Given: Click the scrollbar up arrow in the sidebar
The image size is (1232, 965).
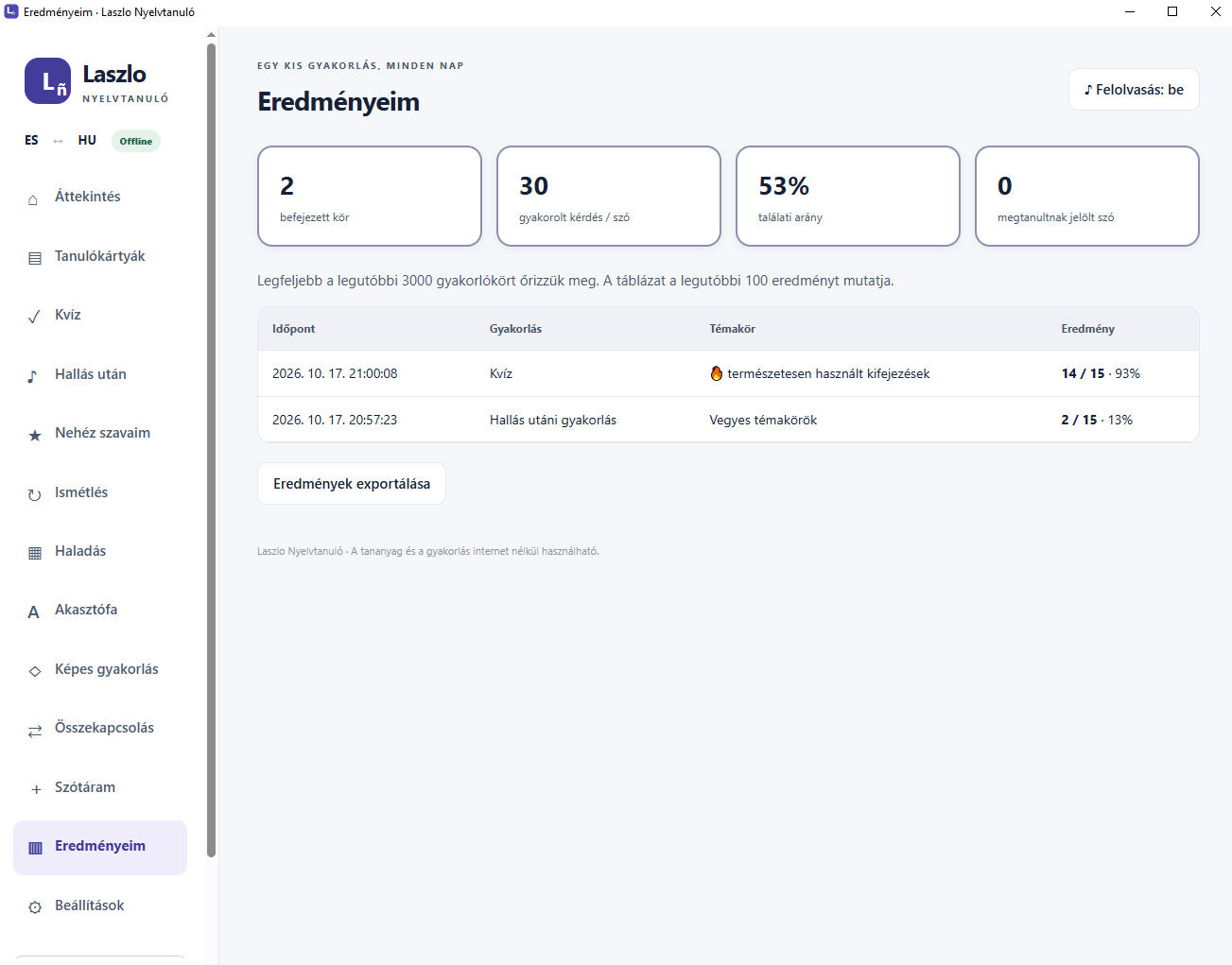Looking at the screenshot, I should pyautogui.click(x=211, y=34).
